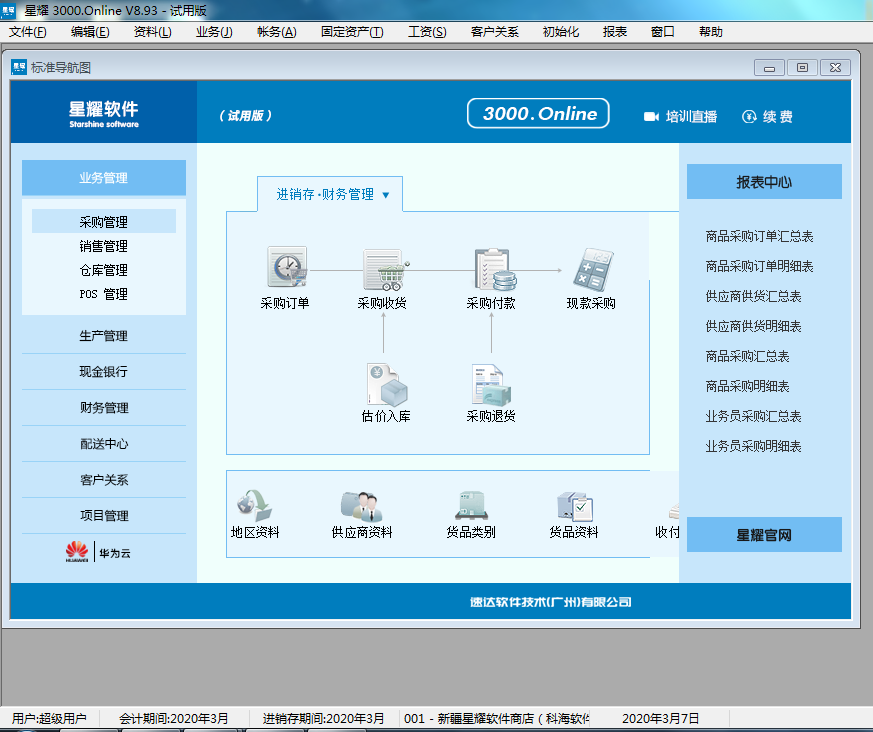Open report 商品采购汇总表
Image resolution: width=873 pixels, height=732 pixels.
(747, 356)
